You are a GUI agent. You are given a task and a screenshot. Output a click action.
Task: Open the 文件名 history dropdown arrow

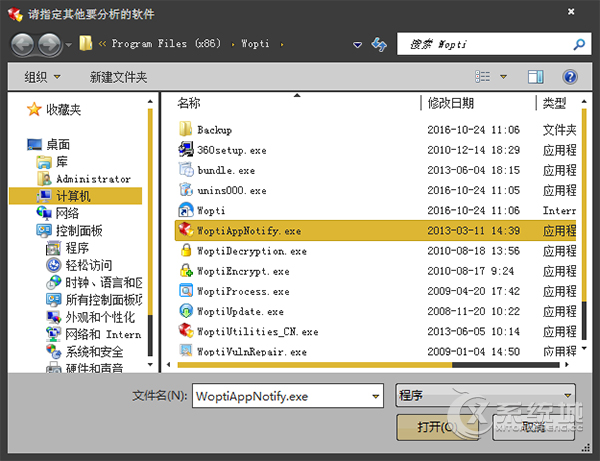376,396
